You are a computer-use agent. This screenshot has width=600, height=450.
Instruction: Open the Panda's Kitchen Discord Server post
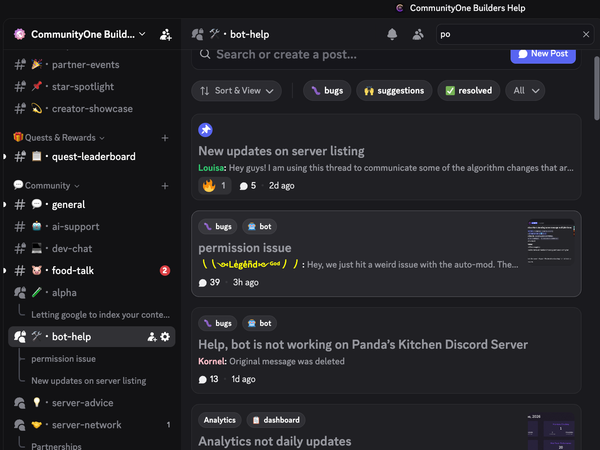(x=363, y=345)
